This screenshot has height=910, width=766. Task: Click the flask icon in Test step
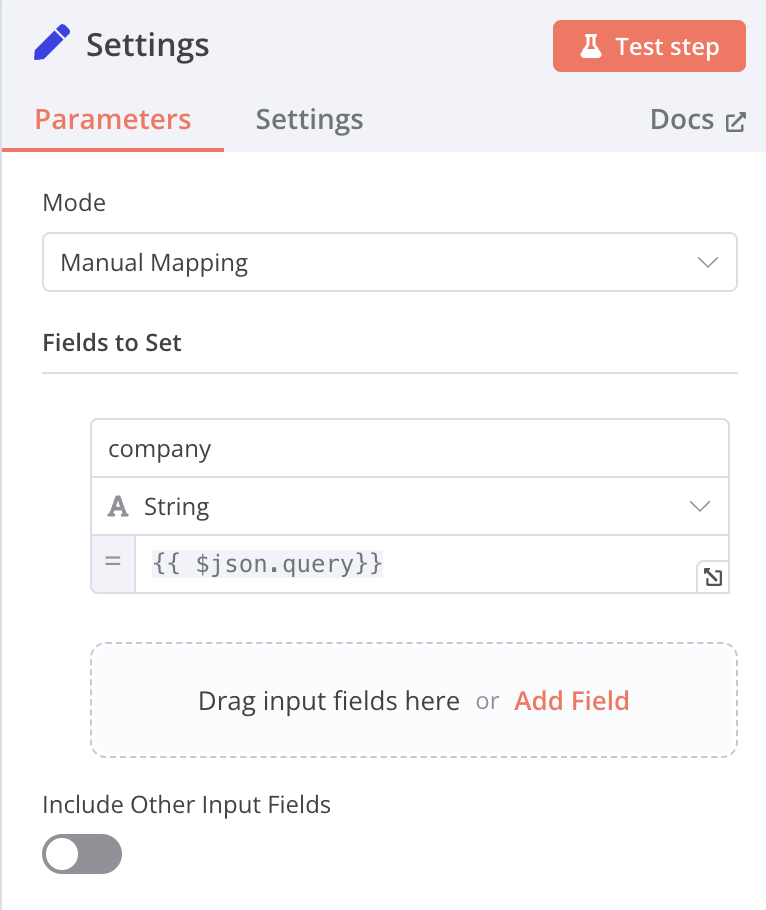[591, 47]
